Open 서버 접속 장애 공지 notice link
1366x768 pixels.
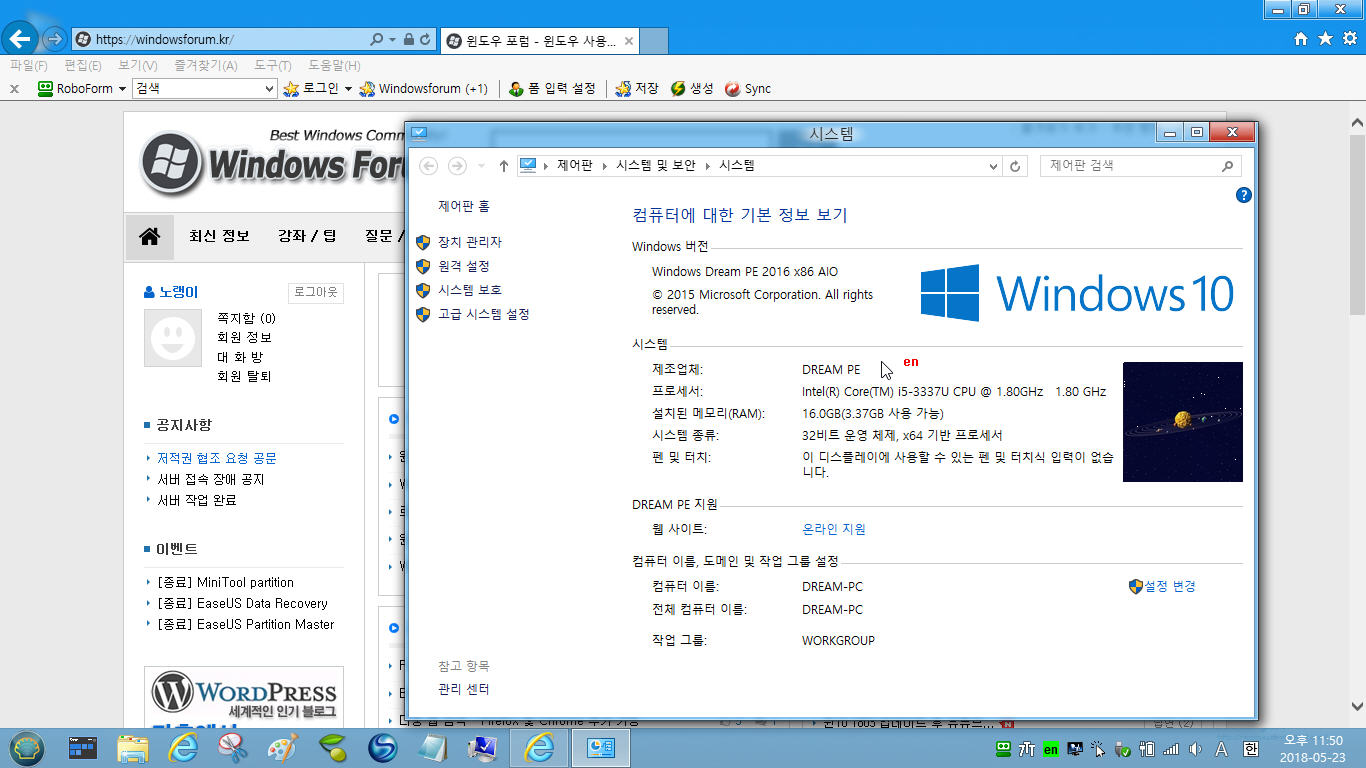211,479
